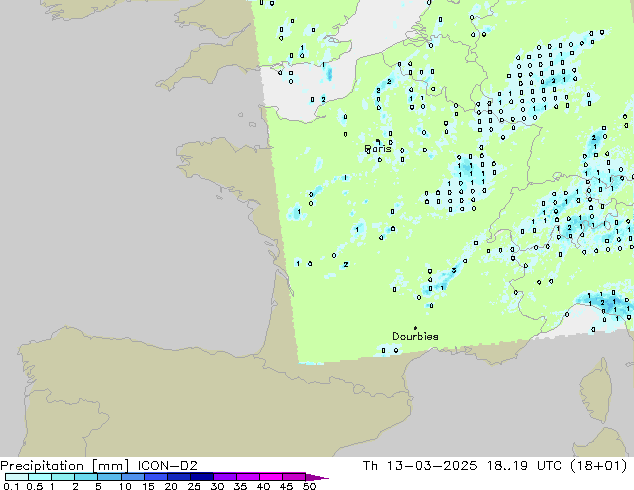Pick the 5–10 mm blue legend swatch
634x490 pixels.
tap(109, 477)
